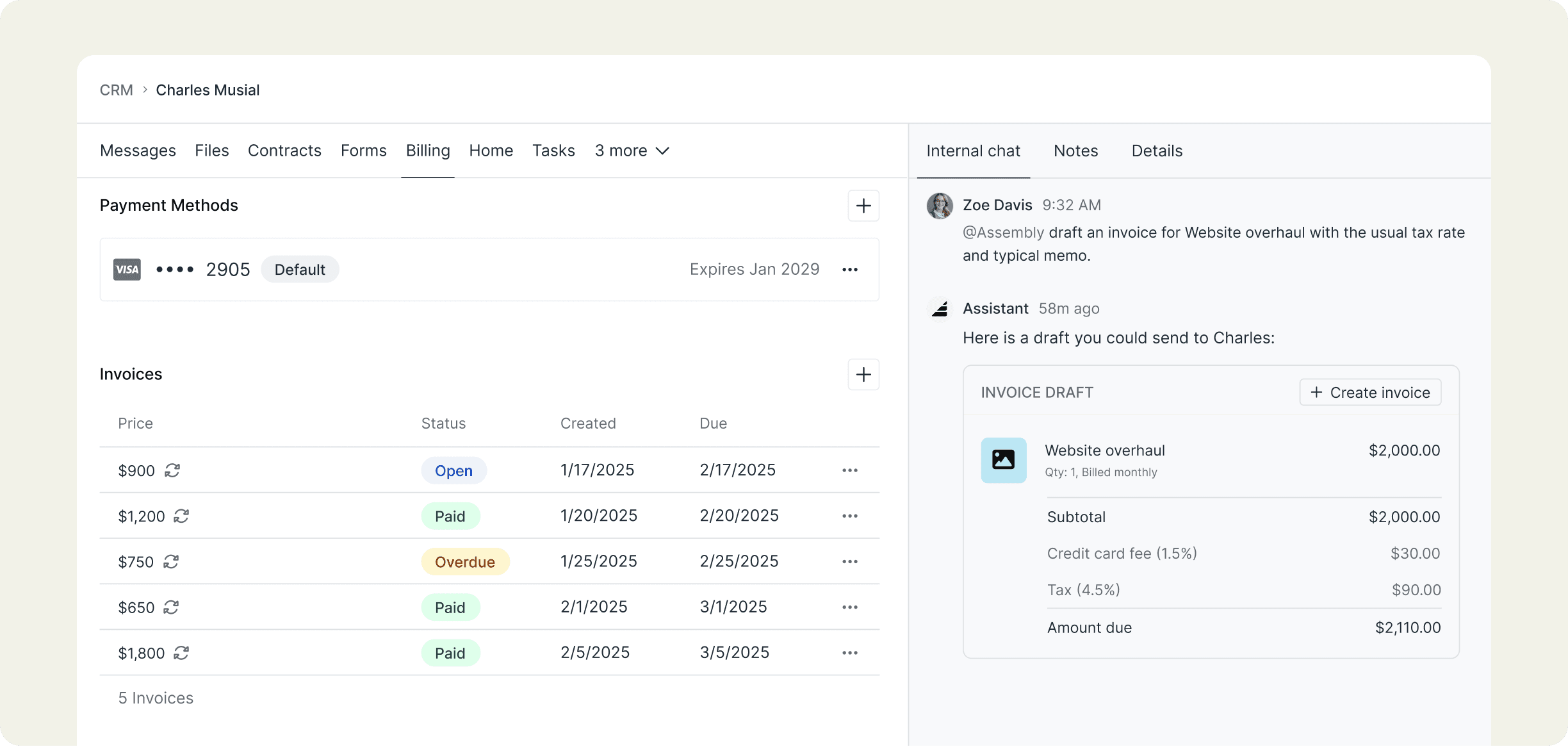Go back to CRM breadcrumb link
Image resolution: width=1568 pixels, height=756 pixels.
click(116, 90)
